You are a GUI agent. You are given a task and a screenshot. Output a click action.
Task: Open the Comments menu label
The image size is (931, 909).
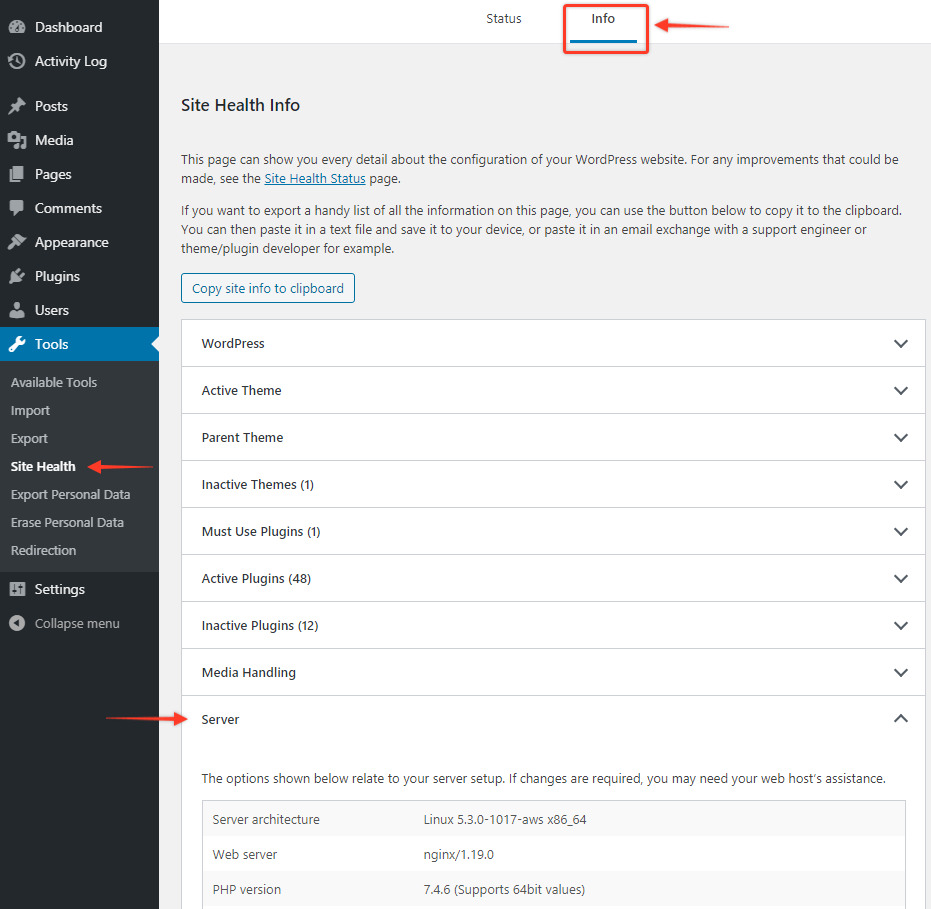pyautogui.click(x=68, y=208)
